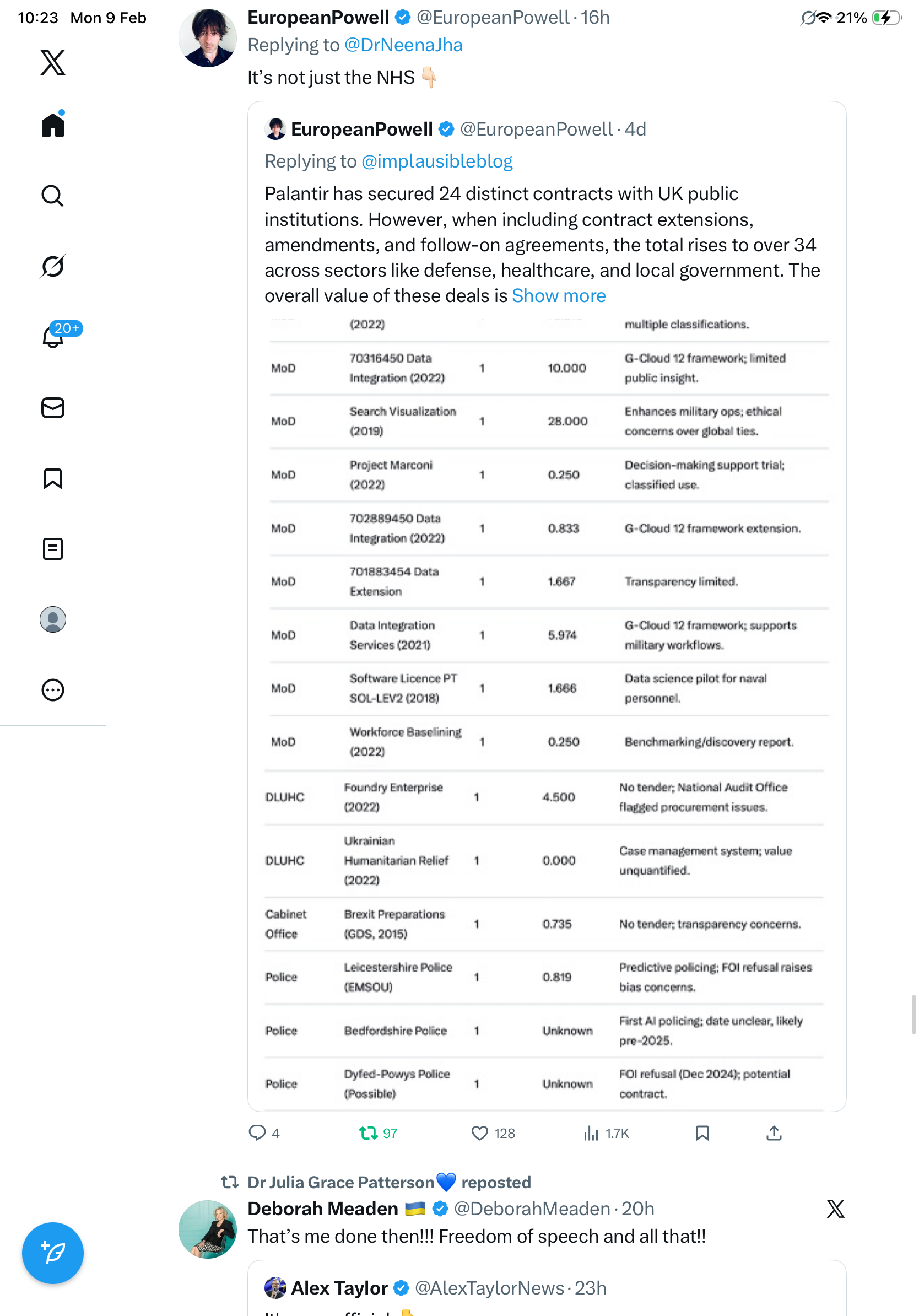This screenshot has width=919, height=1316.
Task: Bookmark the EuropeanPowell post
Action: 702,1133
